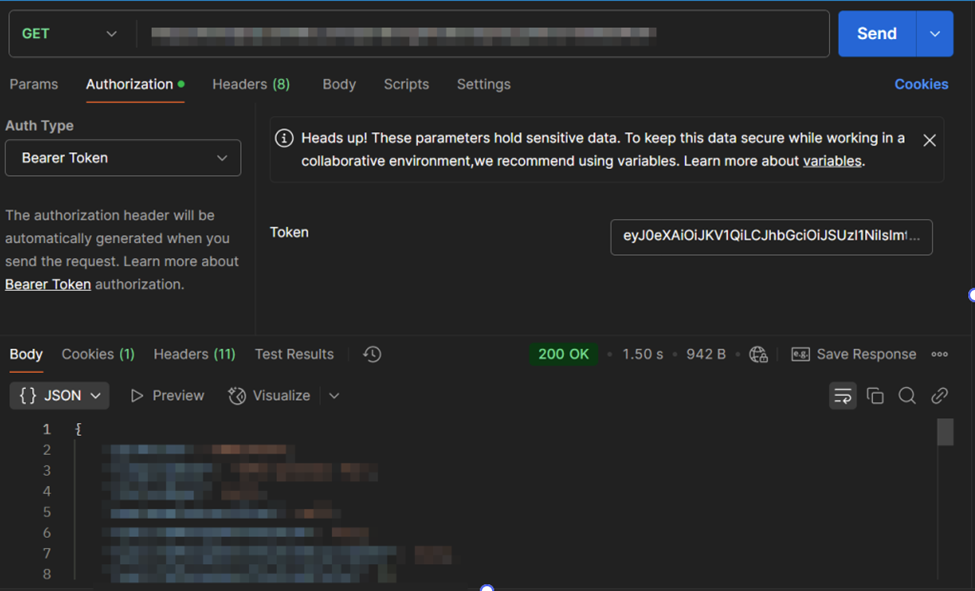975x591 pixels.
Task: Search within the response body
Action: click(907, 396)
